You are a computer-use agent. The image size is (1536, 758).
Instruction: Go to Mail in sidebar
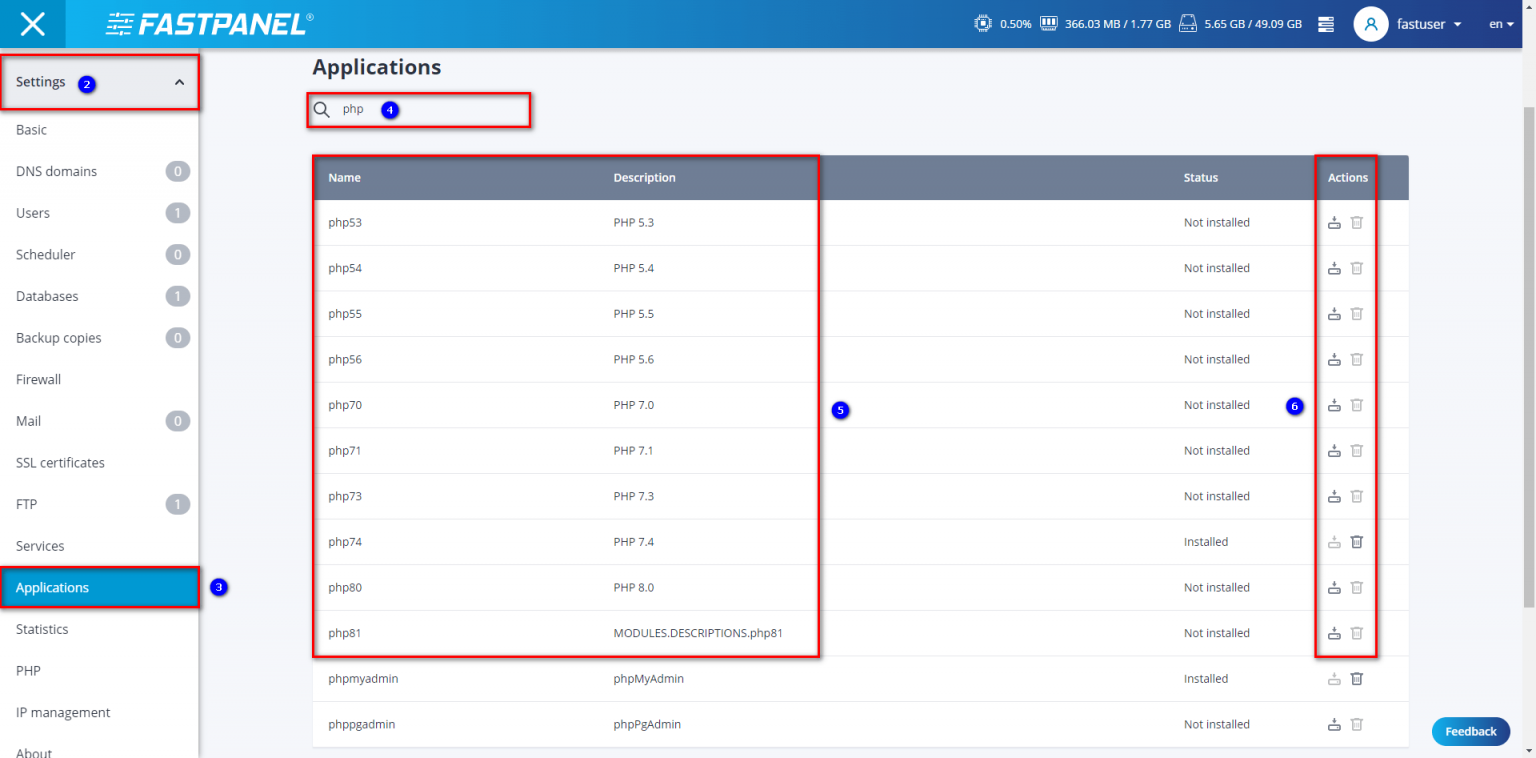pyautogui.click(x=99, y=422)
